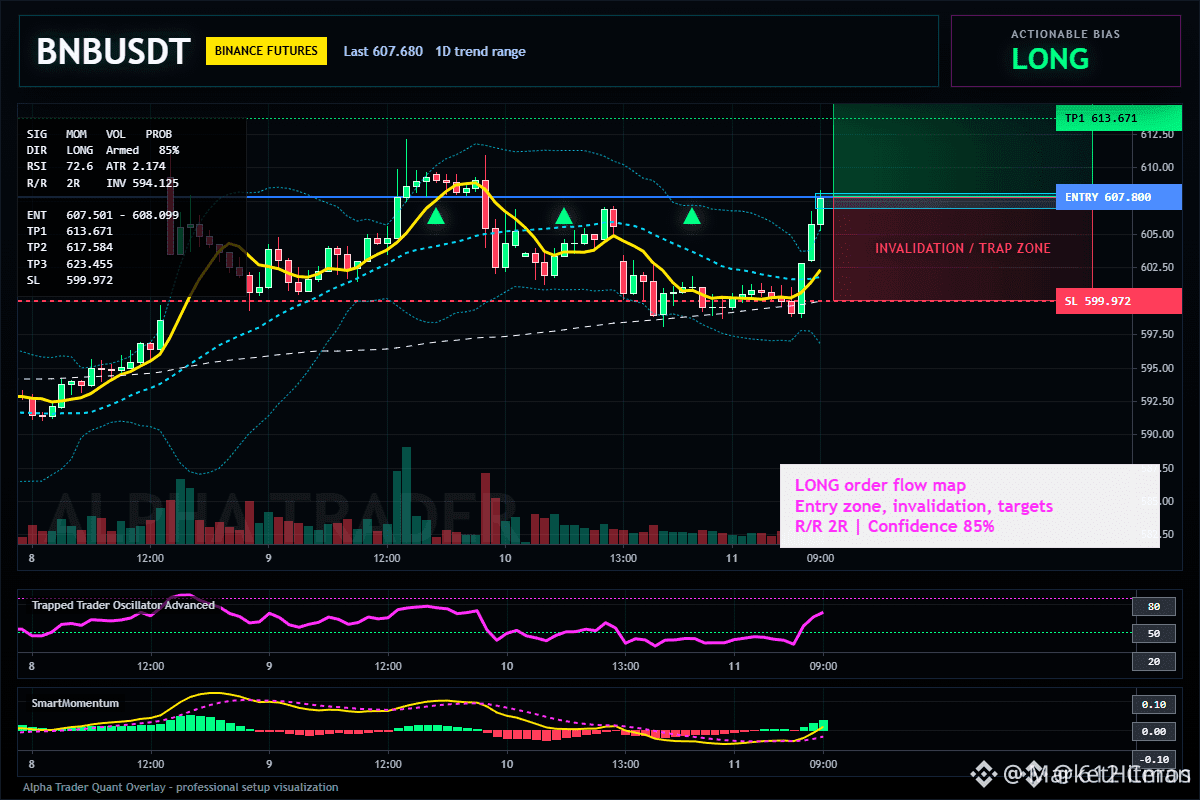The height and width of the screenshot is (800, 1200).
Task: Click the oscillator 80 level label
Action: click(1153, 606)
